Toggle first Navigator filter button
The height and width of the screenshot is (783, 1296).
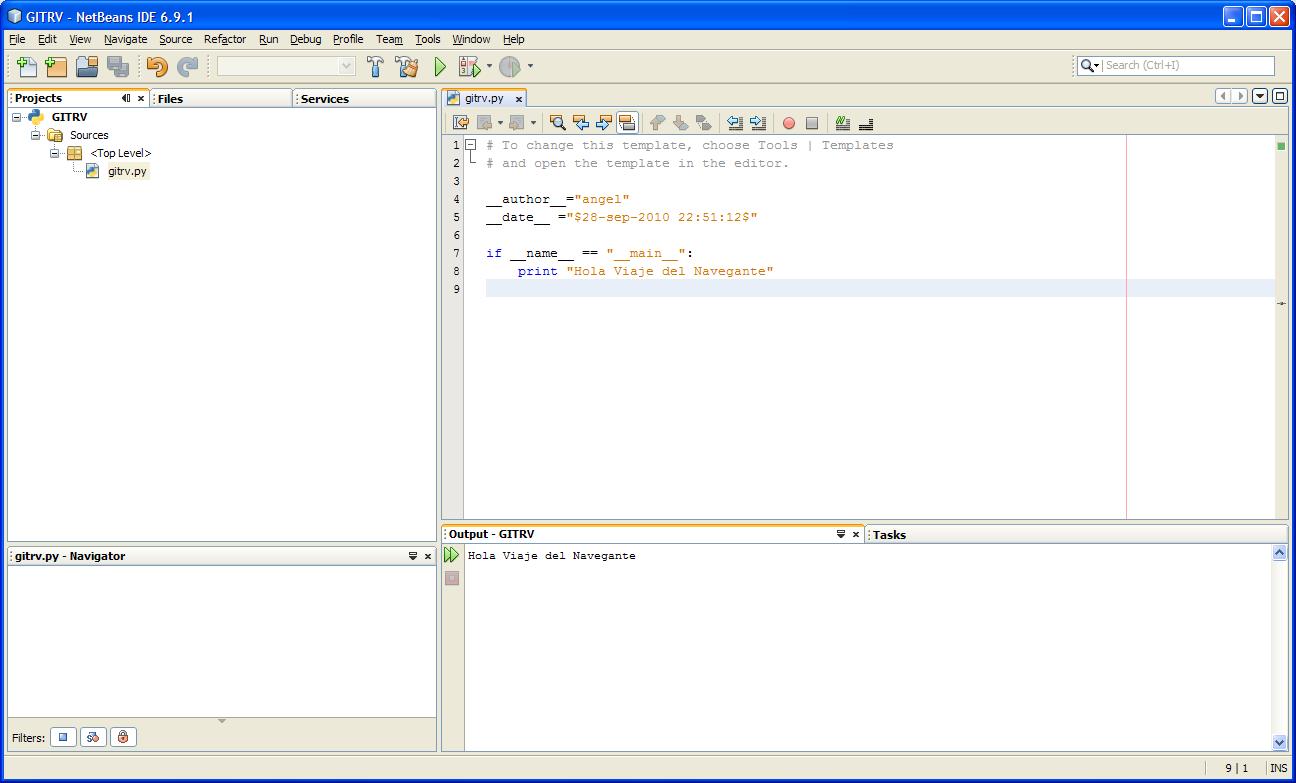pos(63,737)
